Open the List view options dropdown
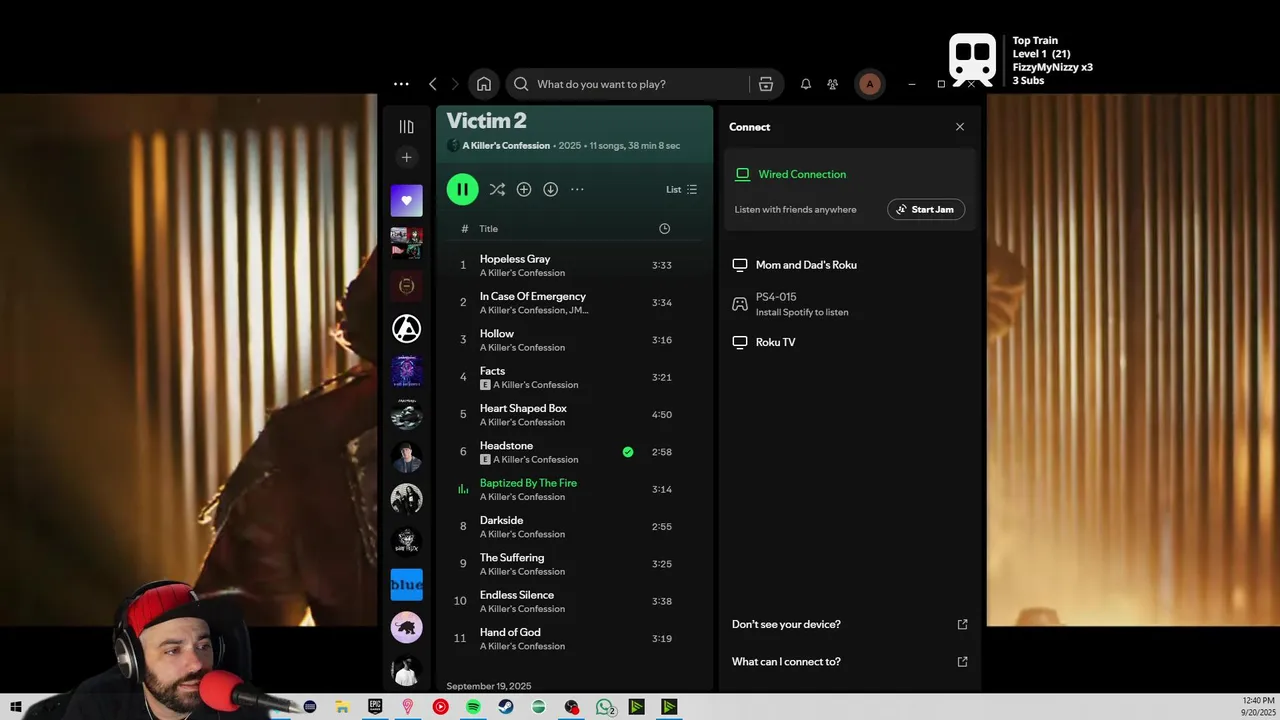This screenshot has width=1280, height=720. tap(682, 189)
